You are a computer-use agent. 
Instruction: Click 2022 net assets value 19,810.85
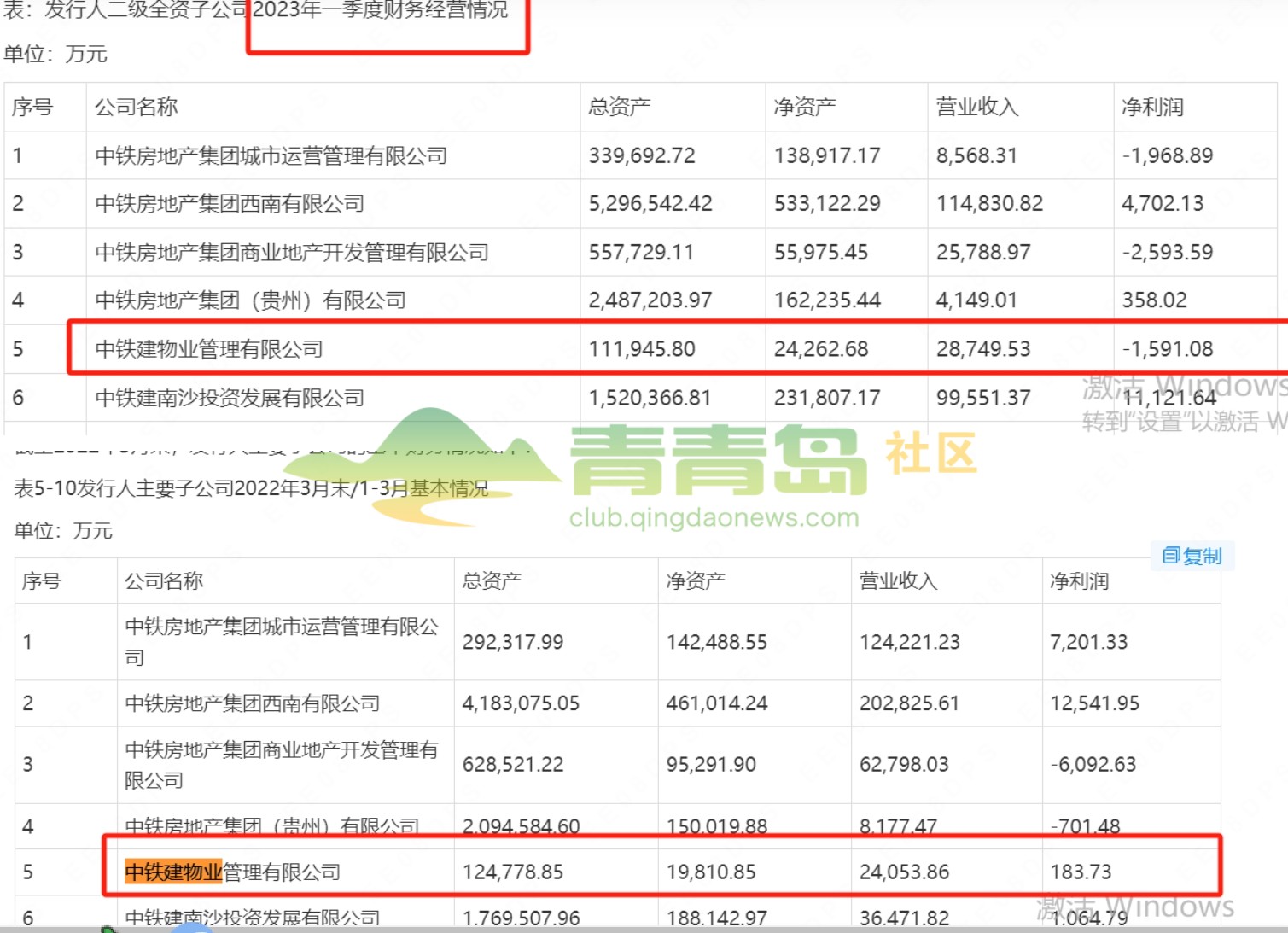[711, 872]
